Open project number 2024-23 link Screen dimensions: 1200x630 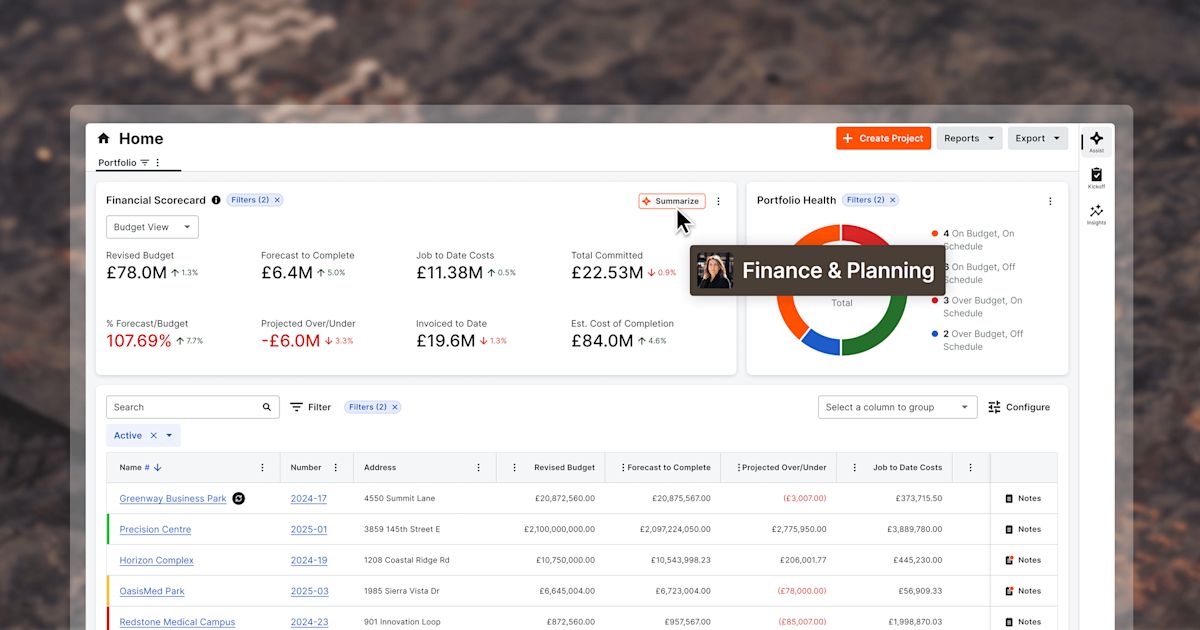[x=309, y=622]
